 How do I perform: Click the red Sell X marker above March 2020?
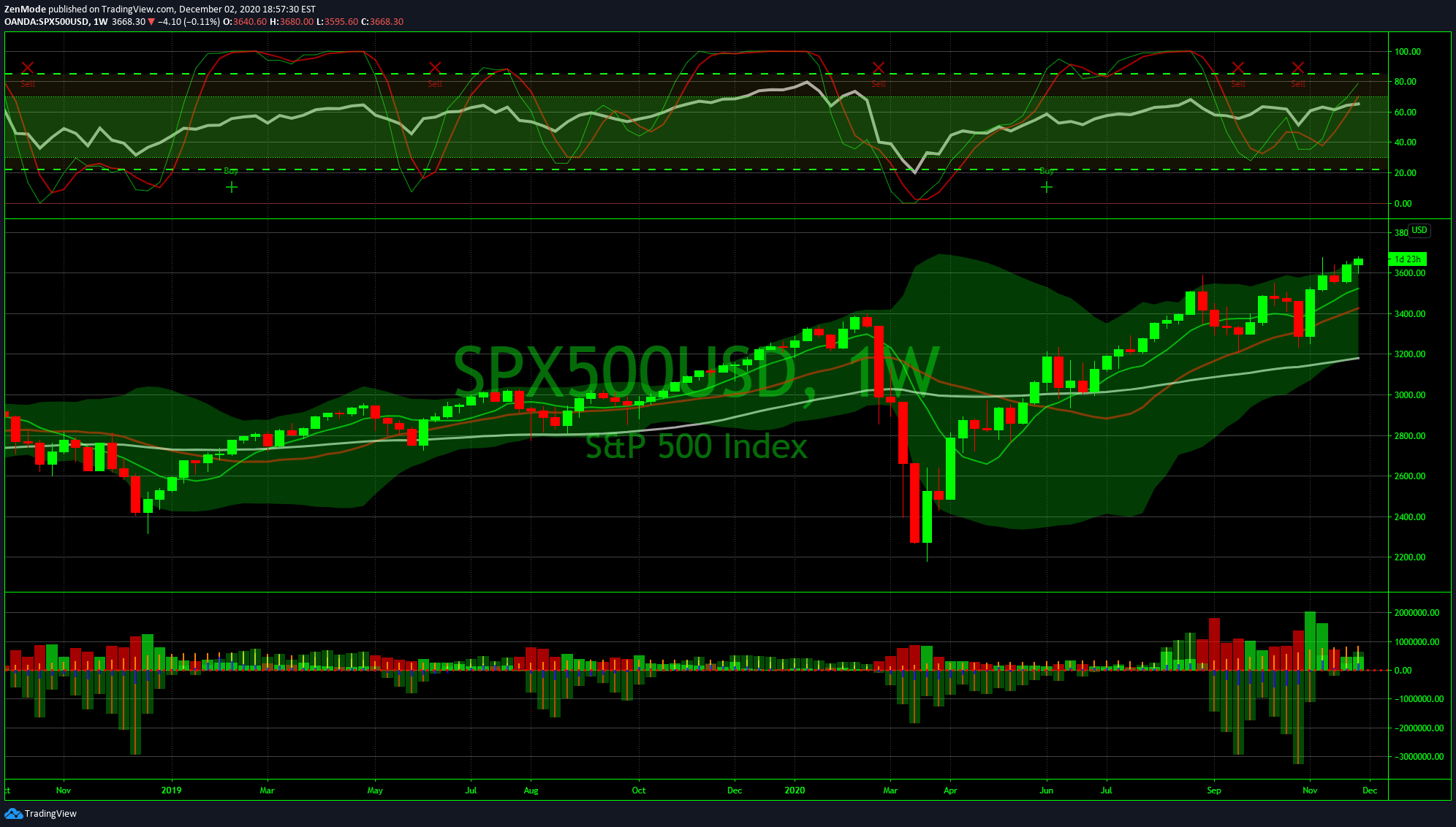(x=879, y=67)
